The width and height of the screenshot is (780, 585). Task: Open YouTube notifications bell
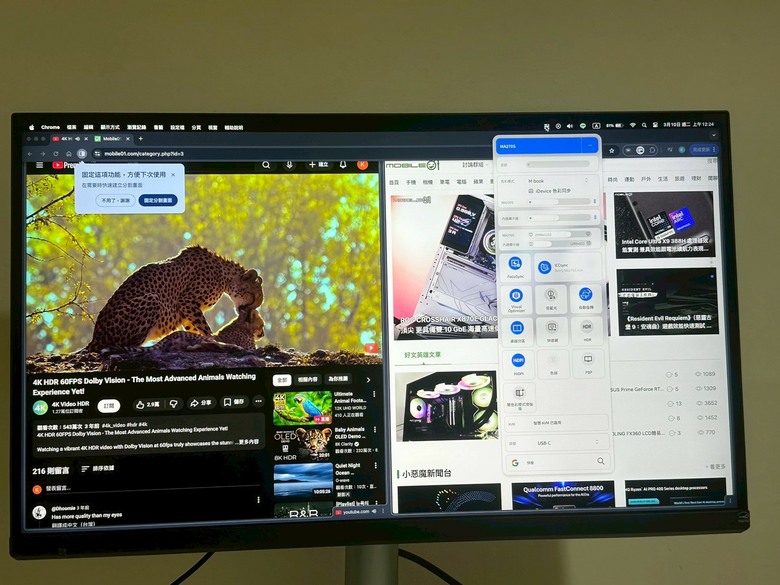click(x=343, y=164)
